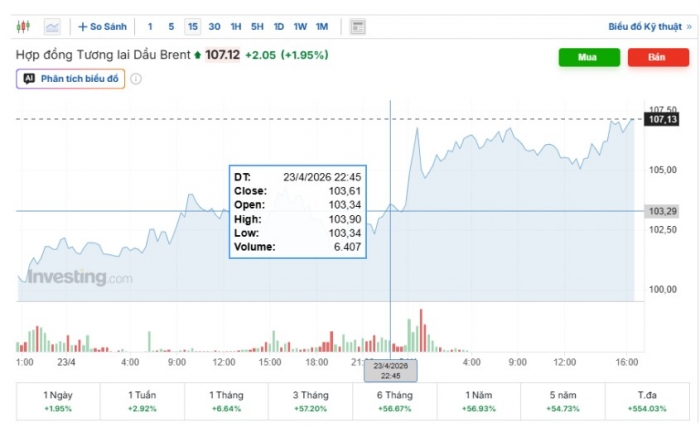Click the Investing.com watermark logo
The image size is (700, 432).
pos(79,278)
